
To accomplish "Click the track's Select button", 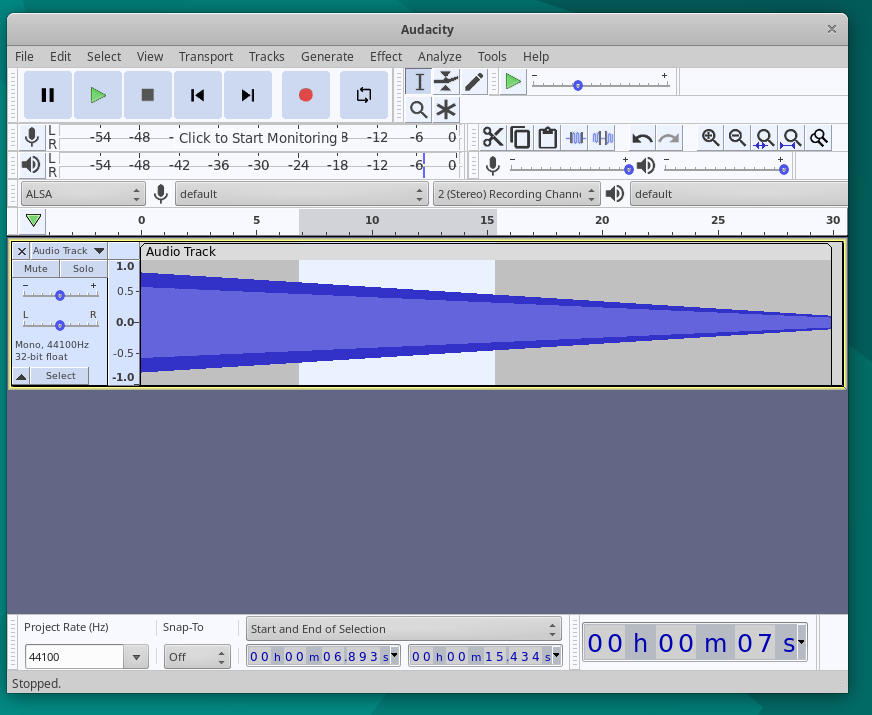I will (60, 375).
